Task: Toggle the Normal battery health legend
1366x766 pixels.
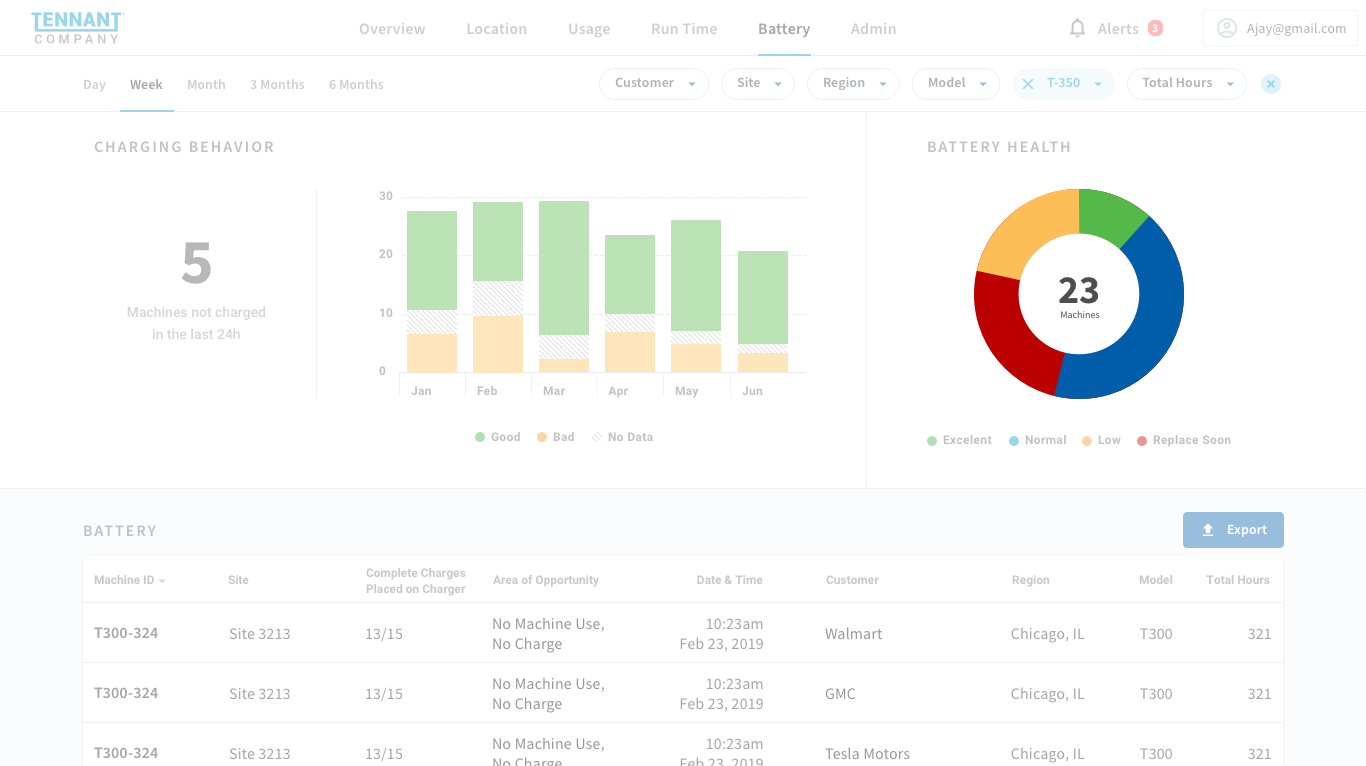Action: click(1038, 440)
